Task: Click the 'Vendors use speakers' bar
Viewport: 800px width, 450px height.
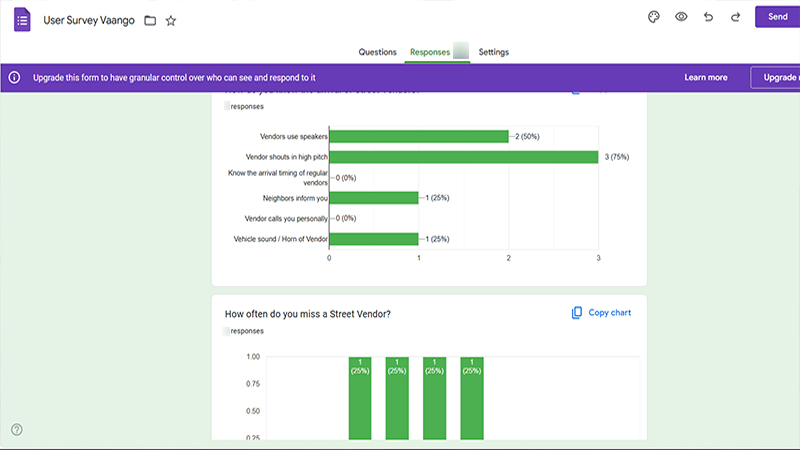Action: (418, 136)
